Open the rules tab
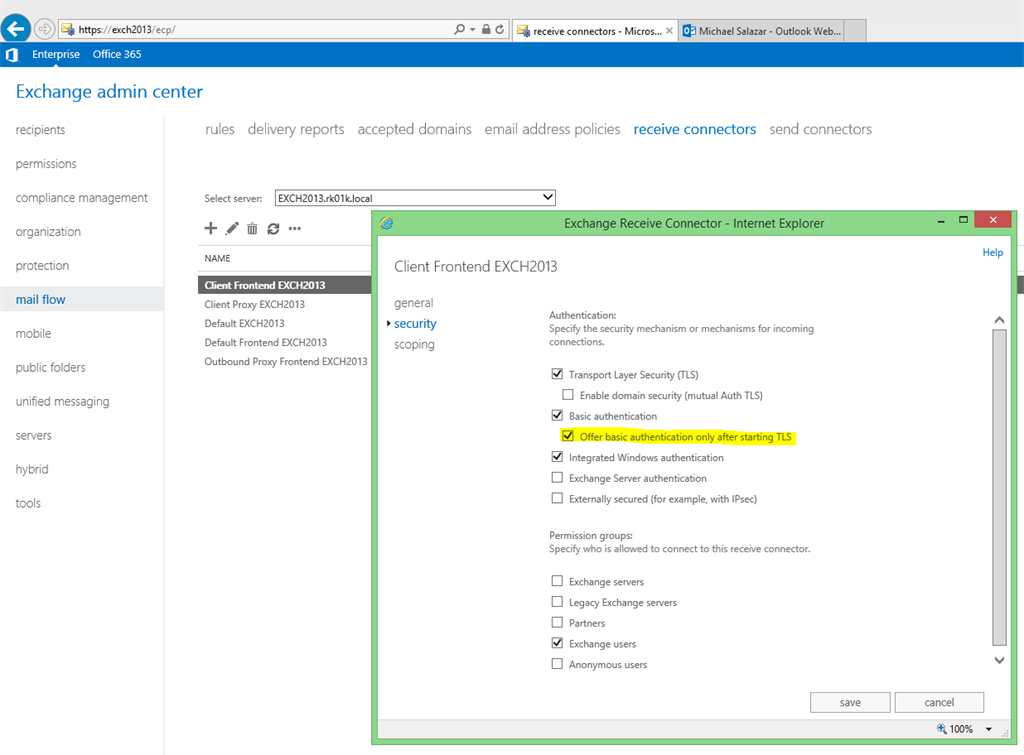The image size is (1024, 755). [219, 129]
